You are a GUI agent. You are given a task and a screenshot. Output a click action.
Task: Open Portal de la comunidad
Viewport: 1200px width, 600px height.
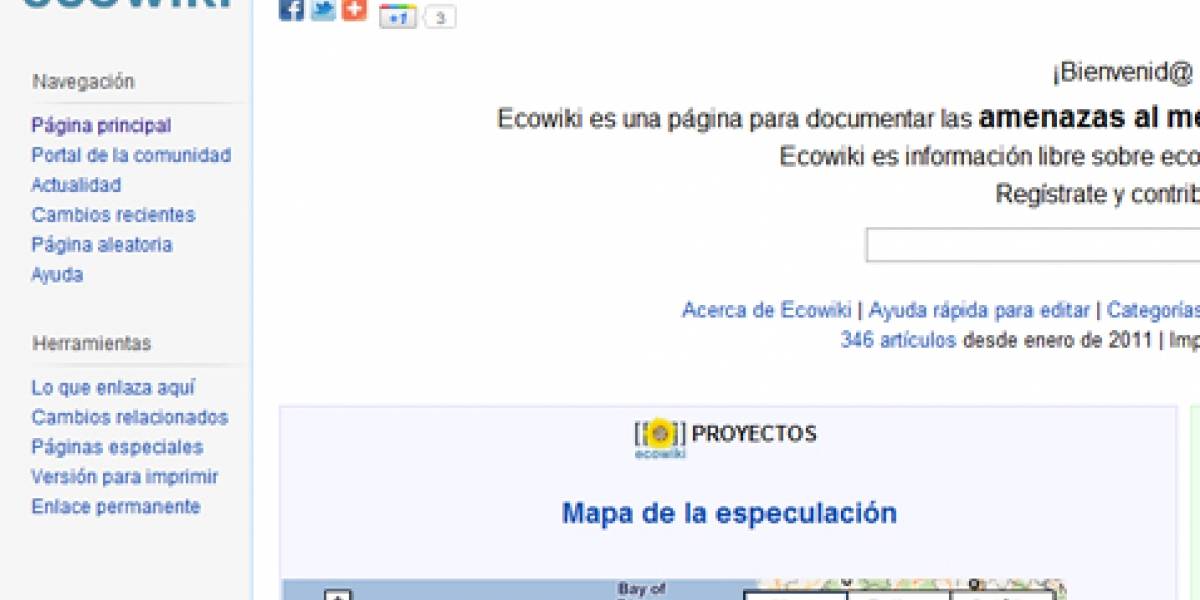pos(131,155)
